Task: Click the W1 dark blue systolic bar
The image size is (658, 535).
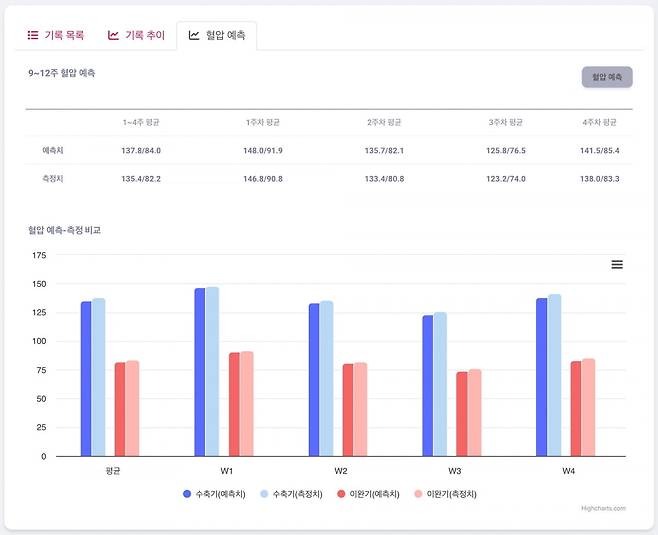Action: [x=200, y=372]
